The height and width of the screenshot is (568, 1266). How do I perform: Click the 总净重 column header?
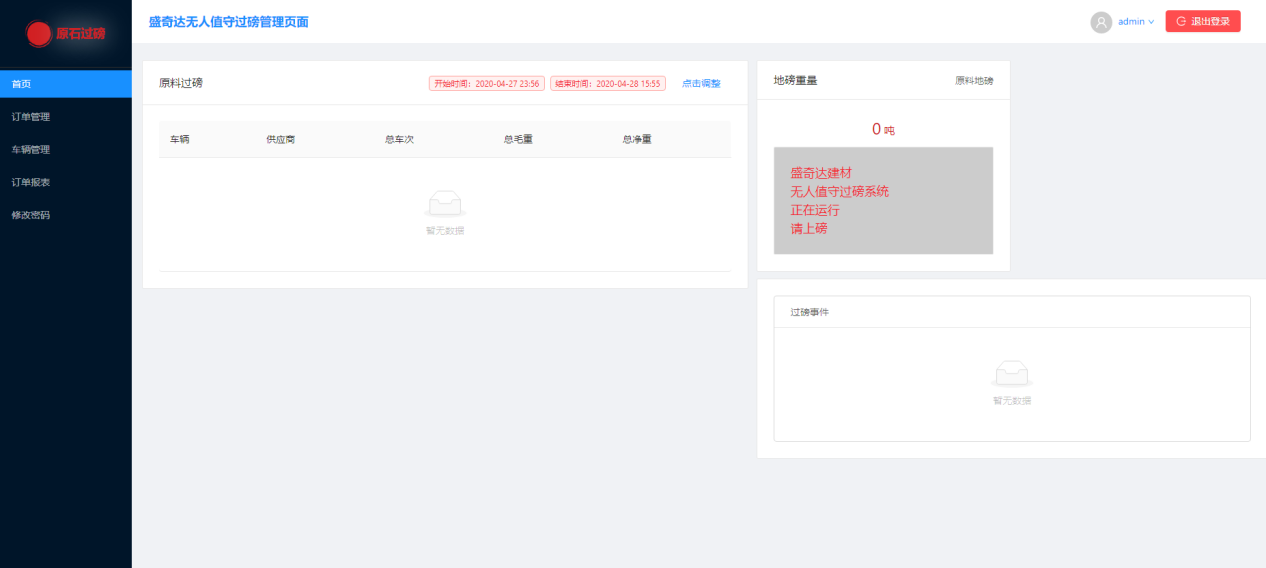(637, 139)
